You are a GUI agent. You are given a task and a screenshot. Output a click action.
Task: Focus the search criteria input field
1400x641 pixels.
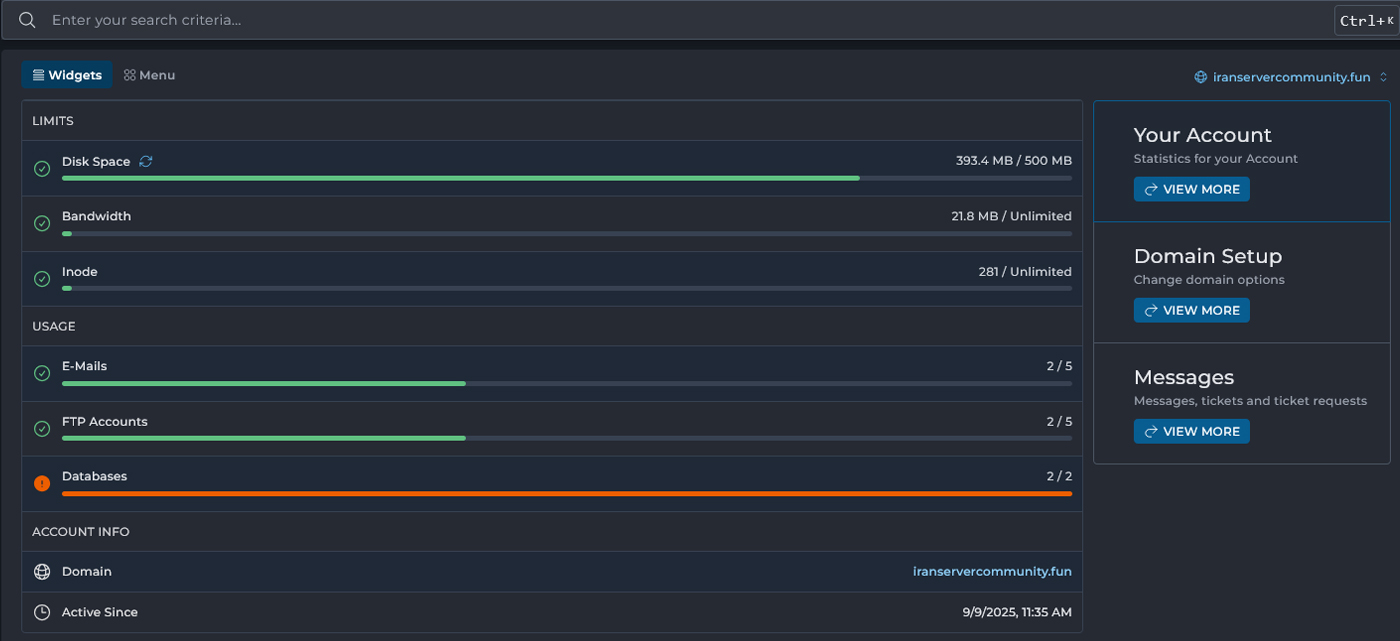coord(680,20)
